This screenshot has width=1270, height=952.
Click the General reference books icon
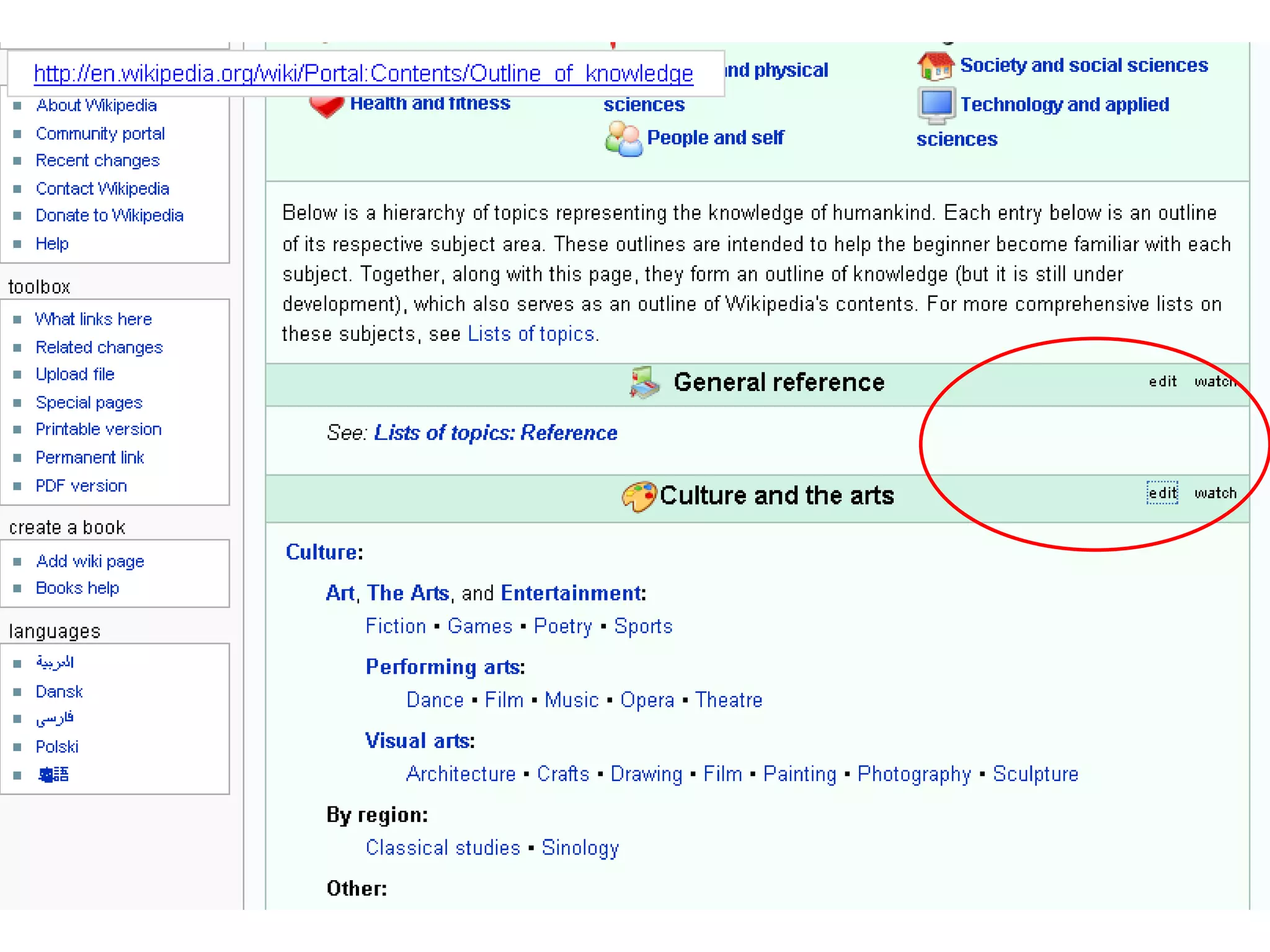click(645, 382)
